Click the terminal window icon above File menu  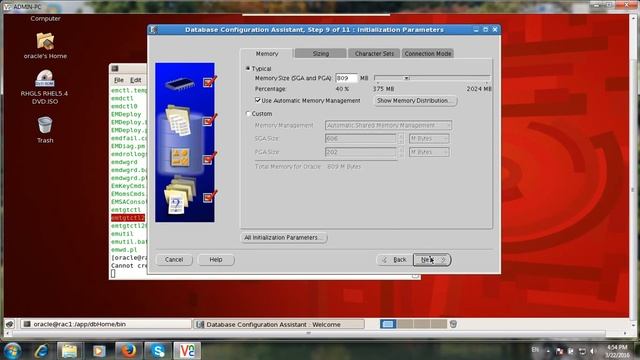pyautogui.click(x=115, y=69)
